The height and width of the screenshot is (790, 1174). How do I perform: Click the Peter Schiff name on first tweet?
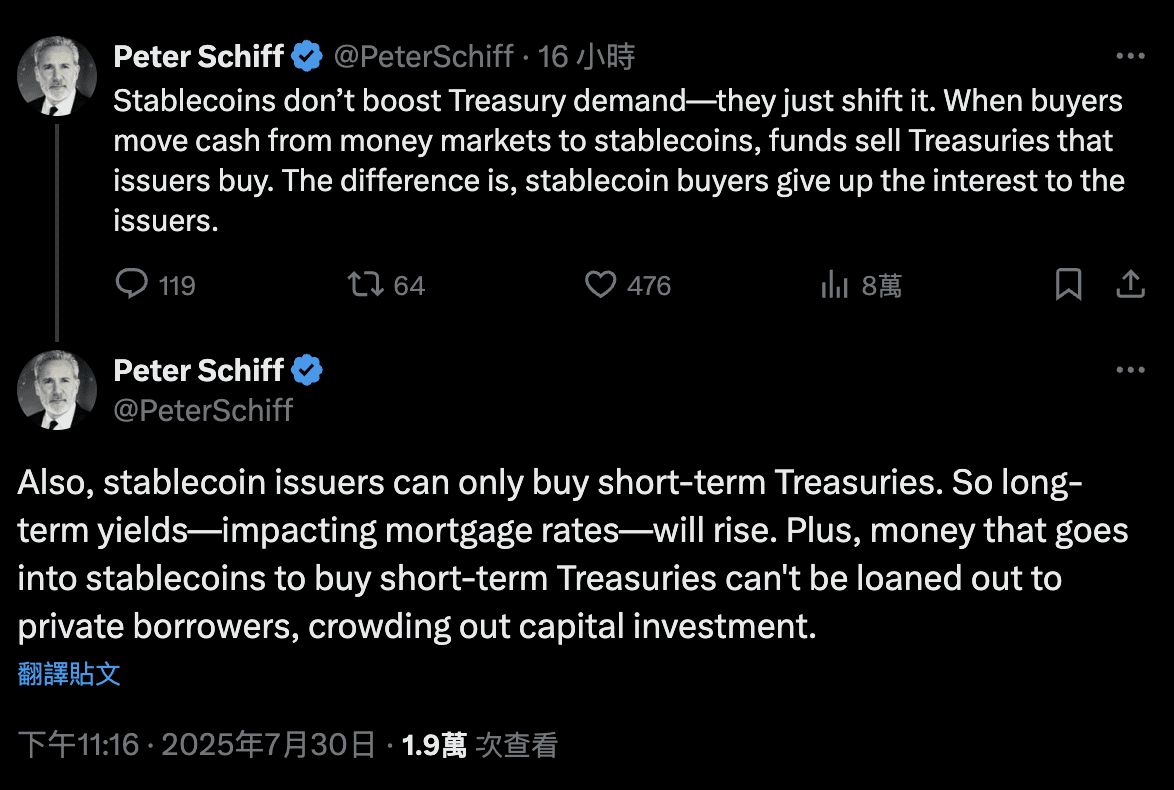click(x=198, y=56)
